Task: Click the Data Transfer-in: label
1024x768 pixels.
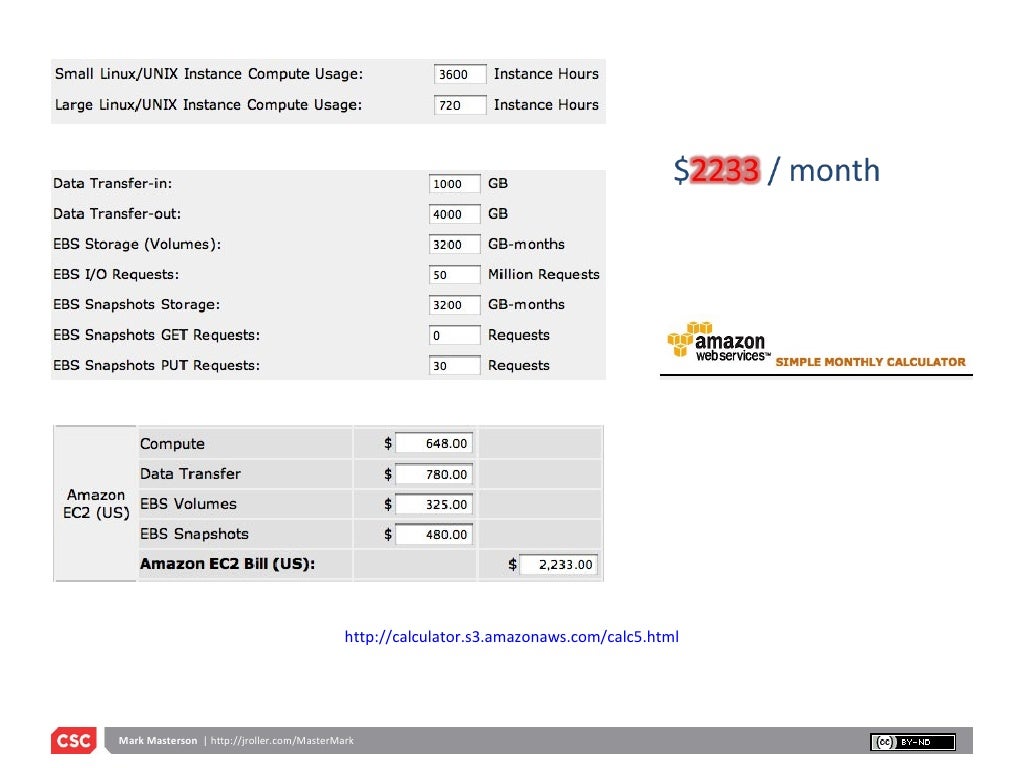Action: coord(112,184)
